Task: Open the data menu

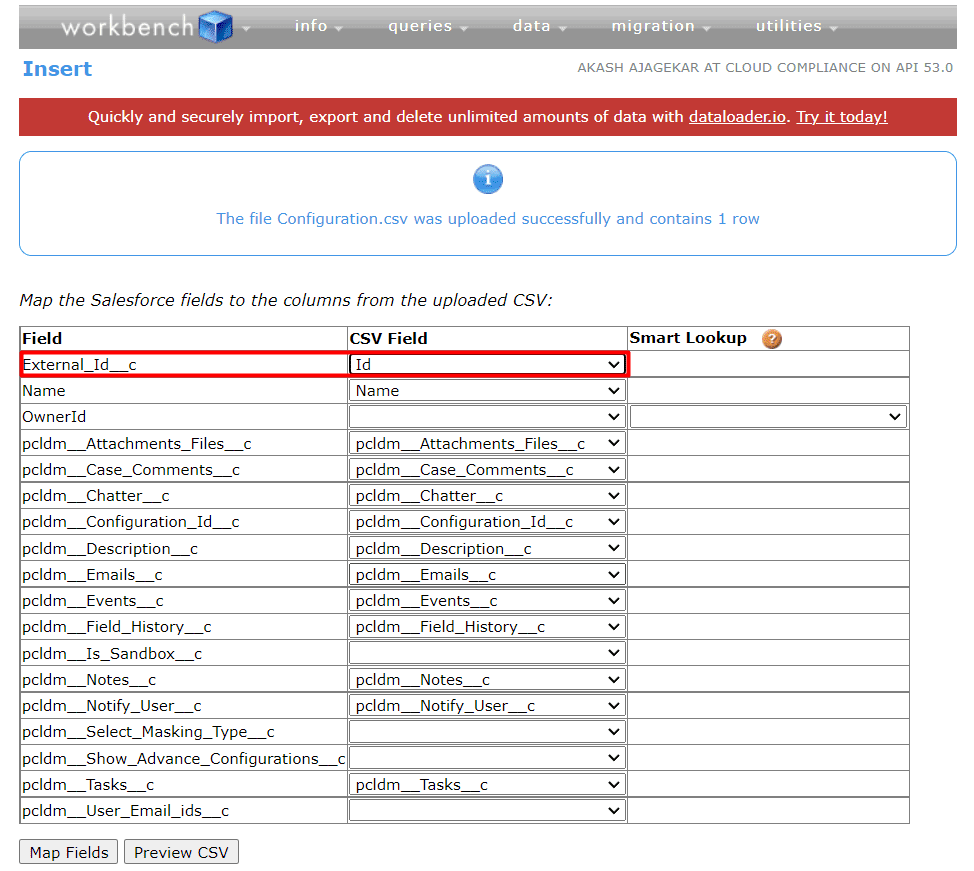Action: click(x=538, y=26)
